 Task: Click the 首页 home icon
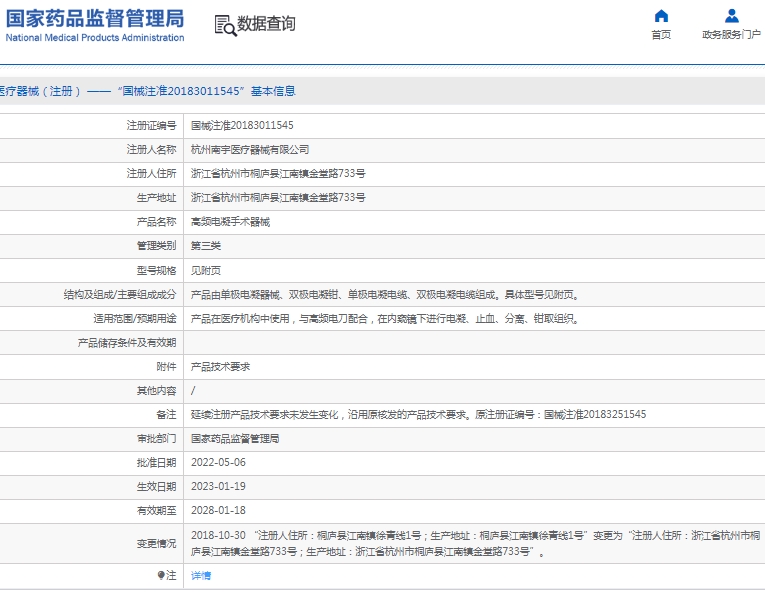(x=661, y=16)
